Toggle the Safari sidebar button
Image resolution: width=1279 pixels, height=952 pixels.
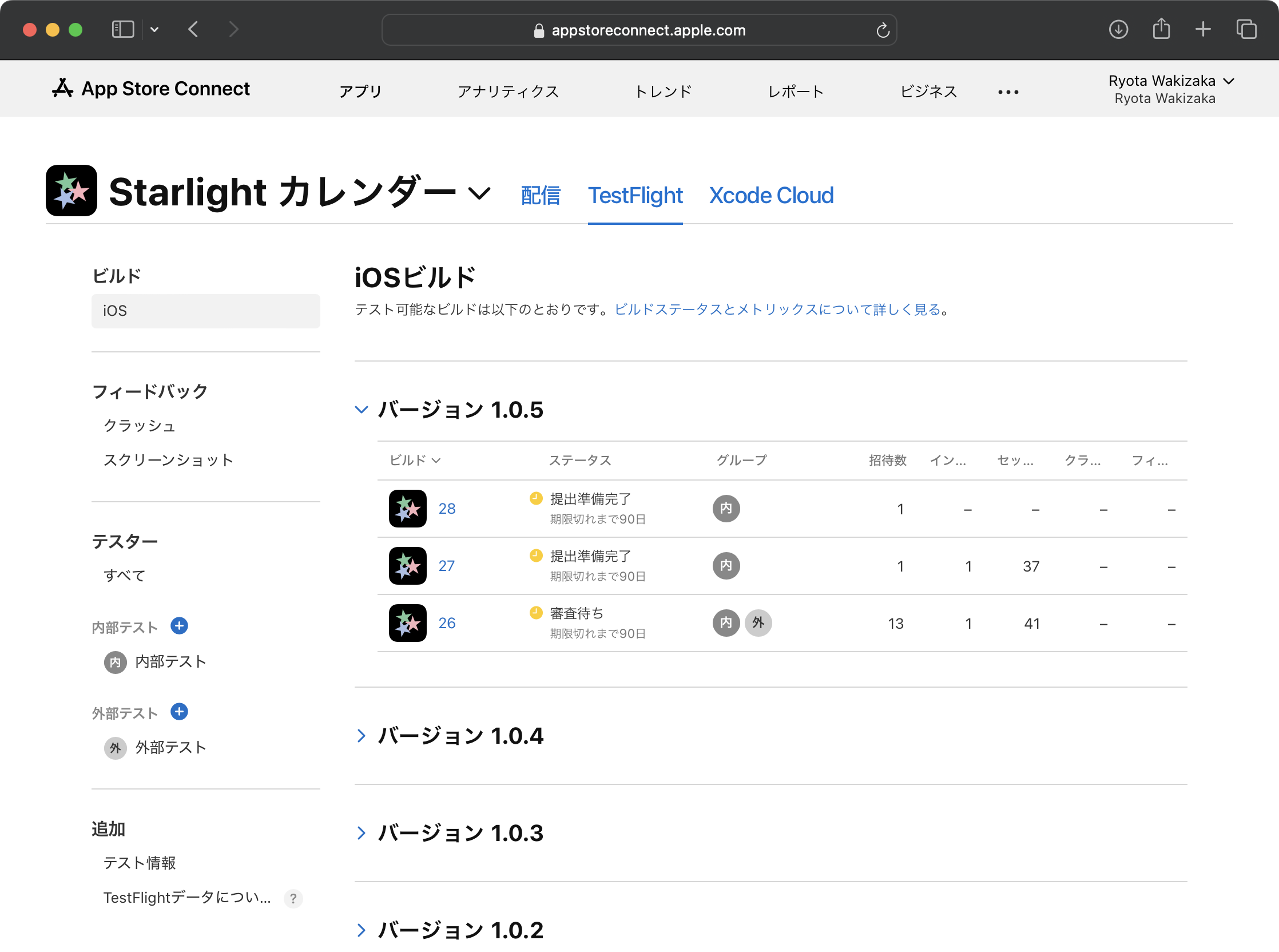[123, 29]
